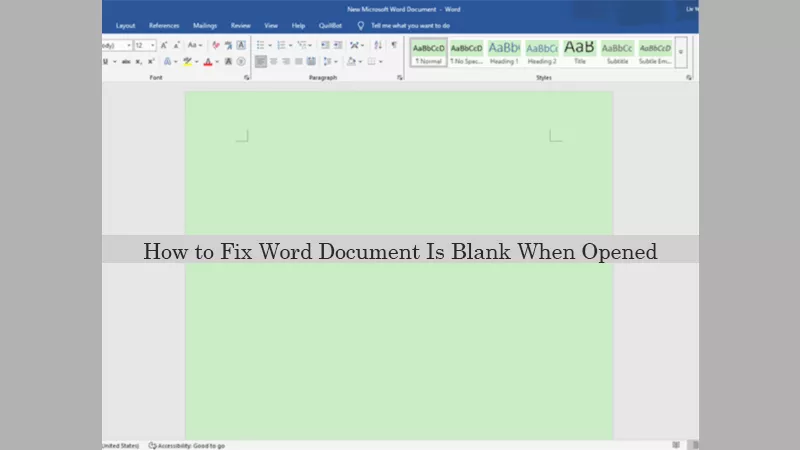Click the Character Shading icon
This screenshot has height=450, width=800.
click(x=229, y=62)
